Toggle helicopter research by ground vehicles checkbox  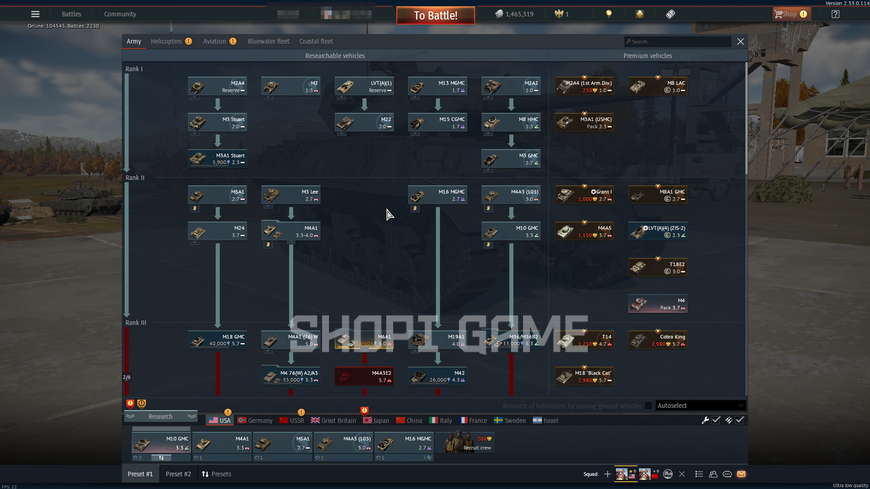[648, 406]
